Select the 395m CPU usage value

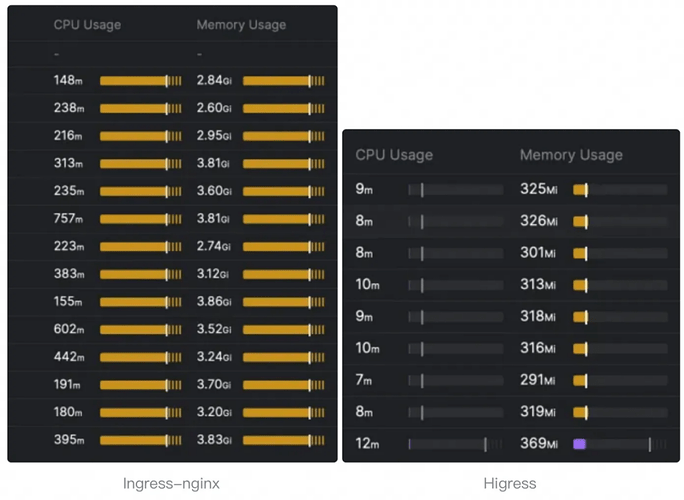(69, 440)
